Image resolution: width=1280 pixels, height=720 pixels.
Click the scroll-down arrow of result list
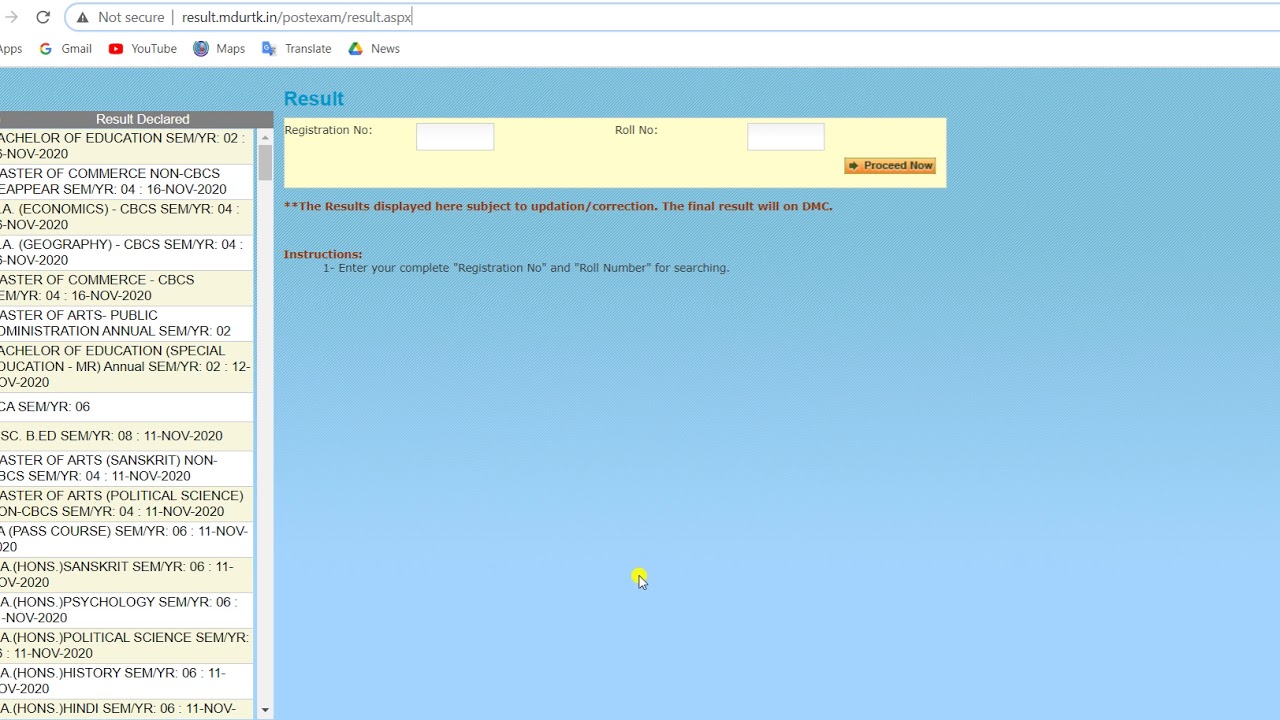pyautogui.click(x=265, y=710)
